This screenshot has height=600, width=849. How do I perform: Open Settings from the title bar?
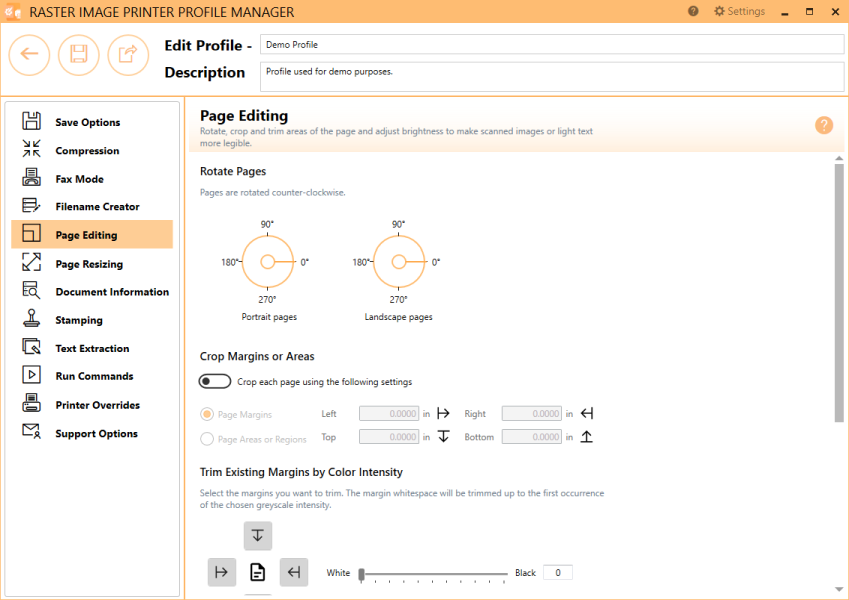[x=739, y=11]
